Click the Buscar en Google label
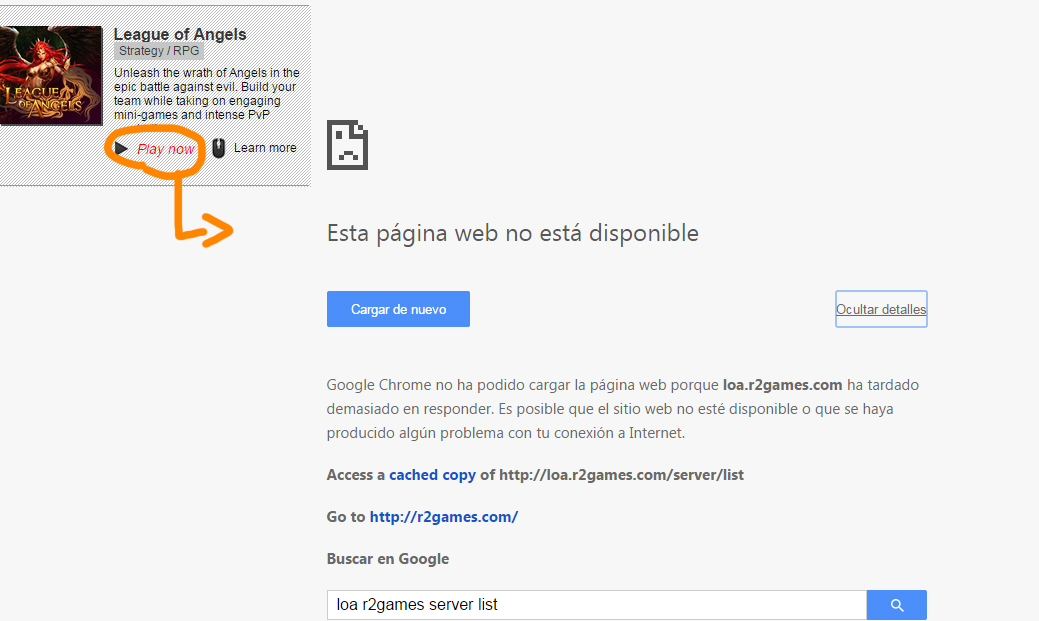 point(387,559)
